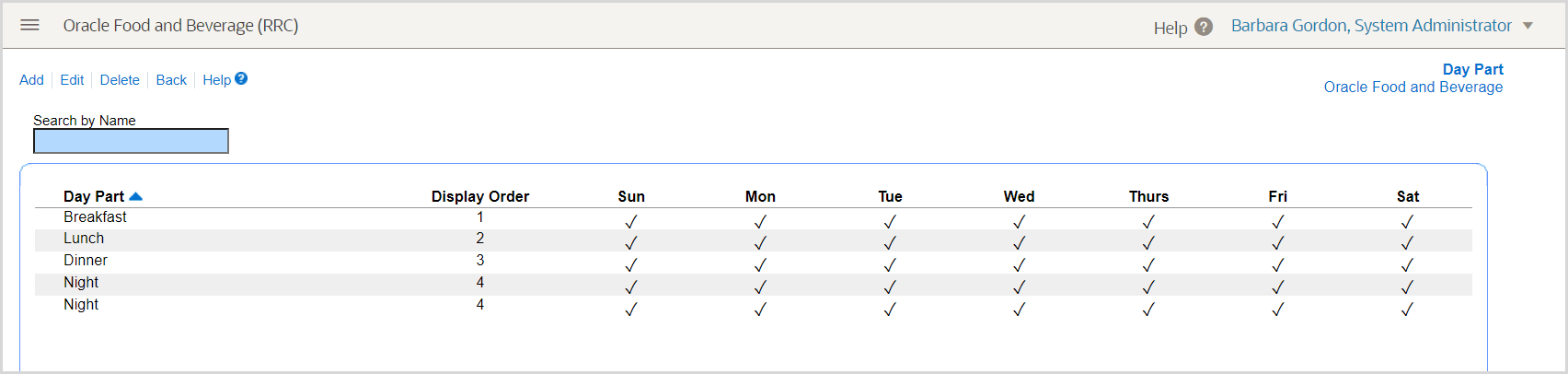The height and width of the screenshot is (374, 1568).
Task: Click the Help text in the top bar
Action: 1170,28
